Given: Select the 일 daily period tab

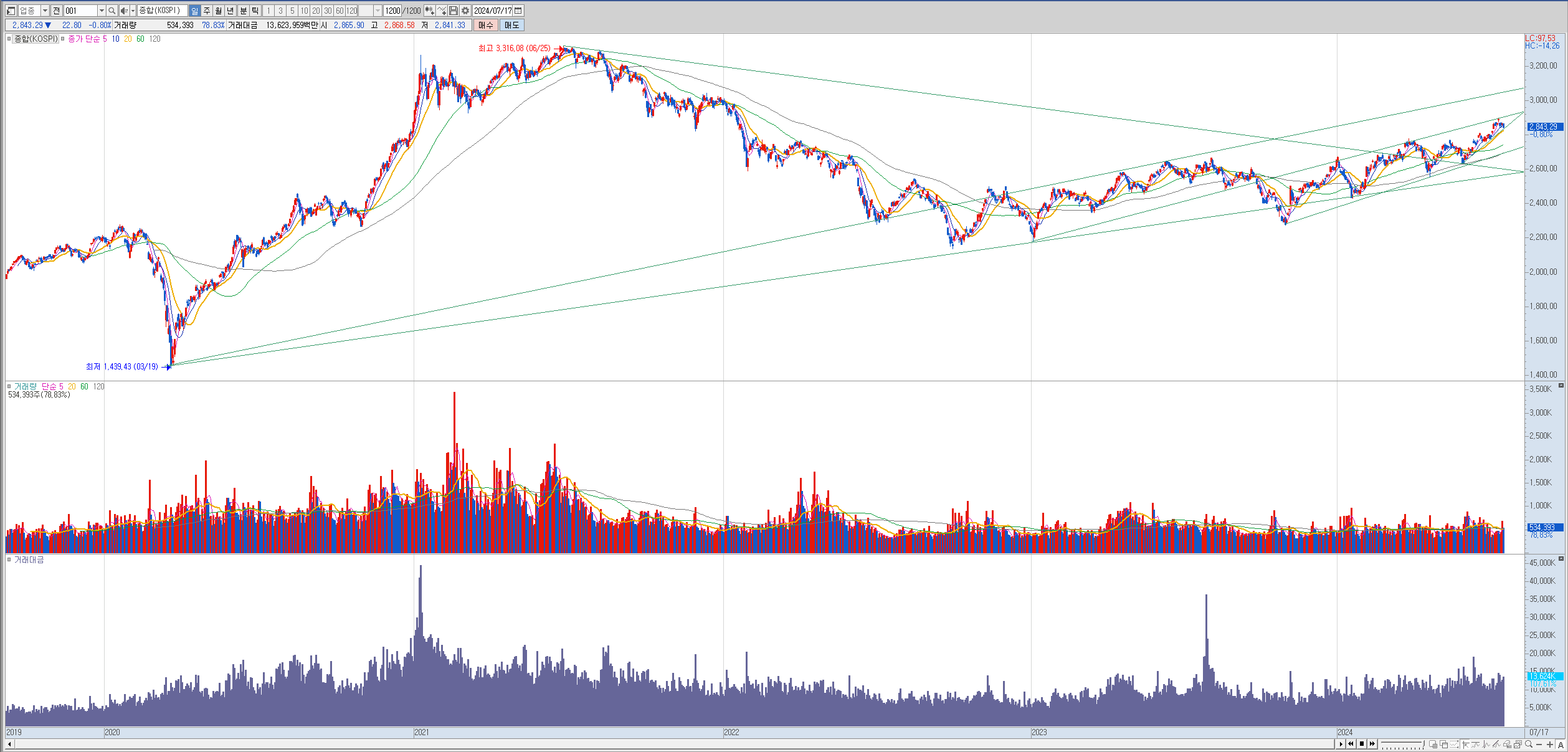Looking at the screenshot, I should [194, 11].
